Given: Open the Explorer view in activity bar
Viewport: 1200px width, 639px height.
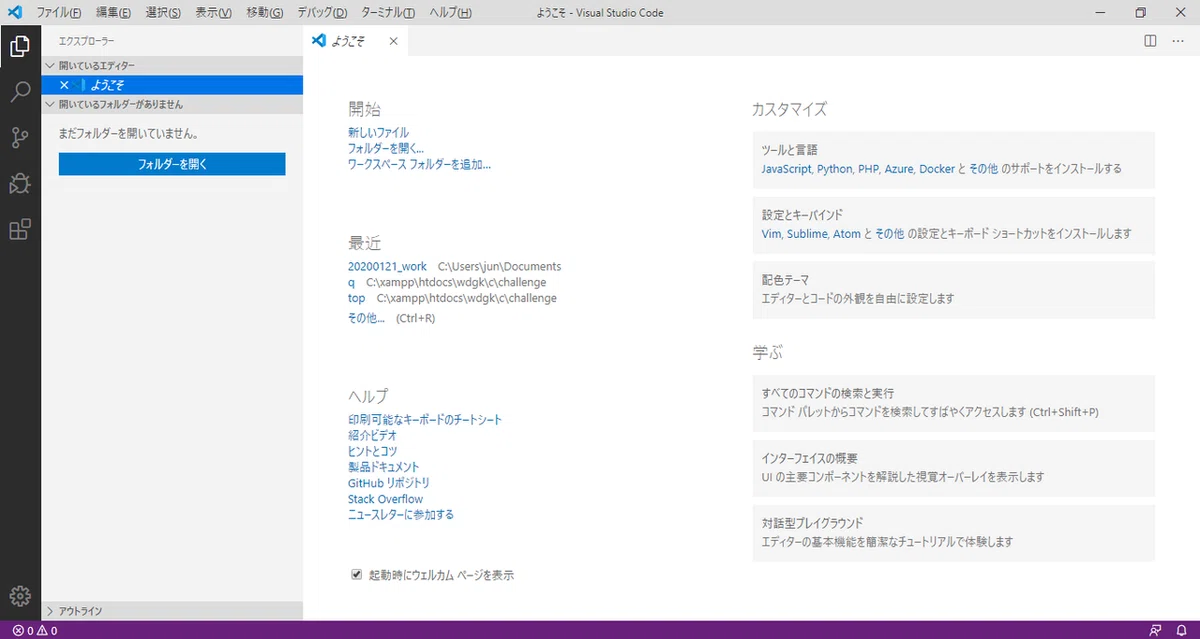Looking at the screenshot, I should point(20,46).
